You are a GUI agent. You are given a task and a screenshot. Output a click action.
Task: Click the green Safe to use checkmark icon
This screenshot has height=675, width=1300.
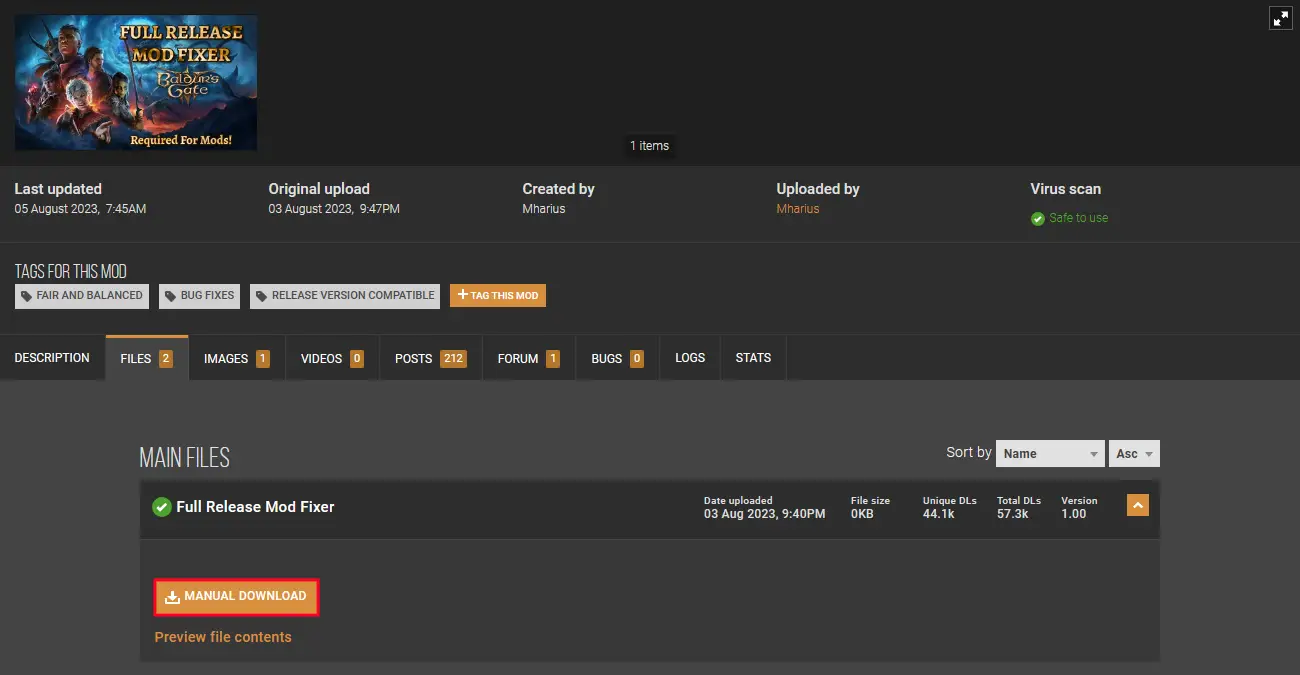click(x=1038, y=218)
